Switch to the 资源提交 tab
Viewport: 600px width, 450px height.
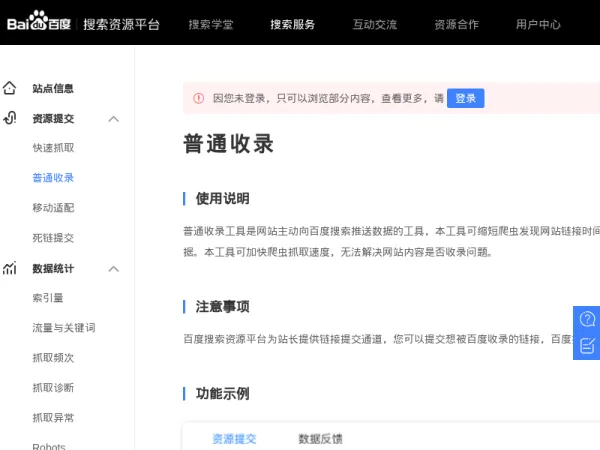coord(234,439)
